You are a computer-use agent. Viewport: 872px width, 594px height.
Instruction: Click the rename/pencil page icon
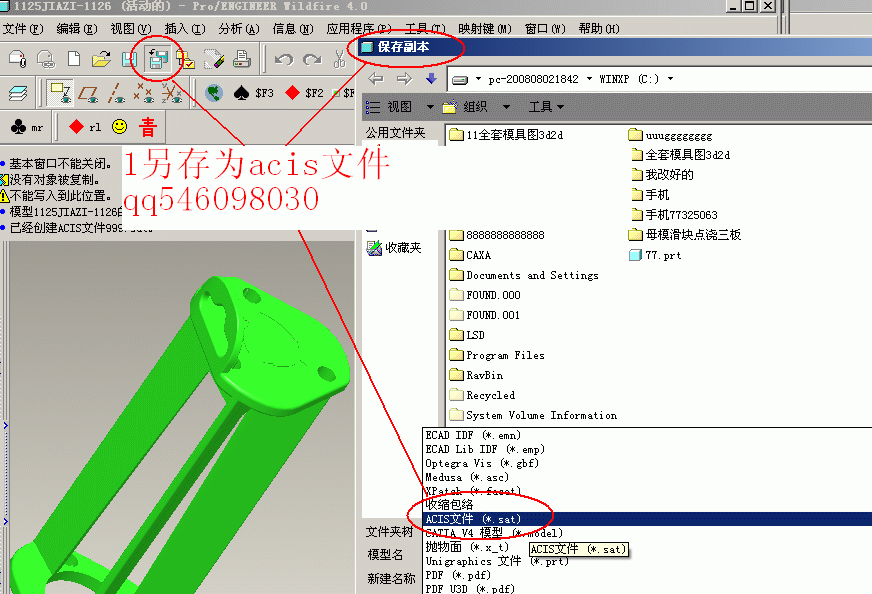[x=214, y=58]
